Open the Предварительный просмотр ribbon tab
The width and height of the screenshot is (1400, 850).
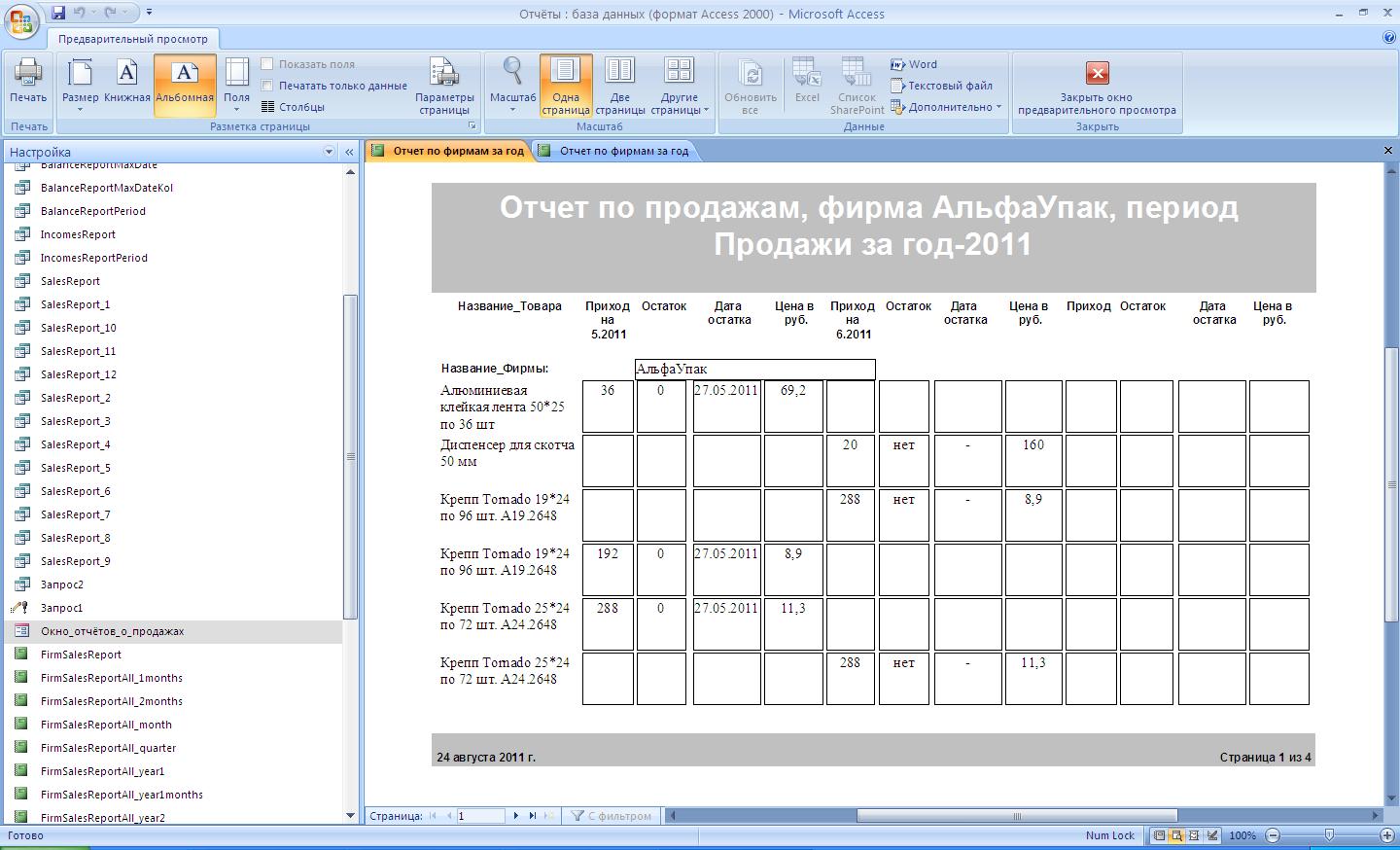133,39
